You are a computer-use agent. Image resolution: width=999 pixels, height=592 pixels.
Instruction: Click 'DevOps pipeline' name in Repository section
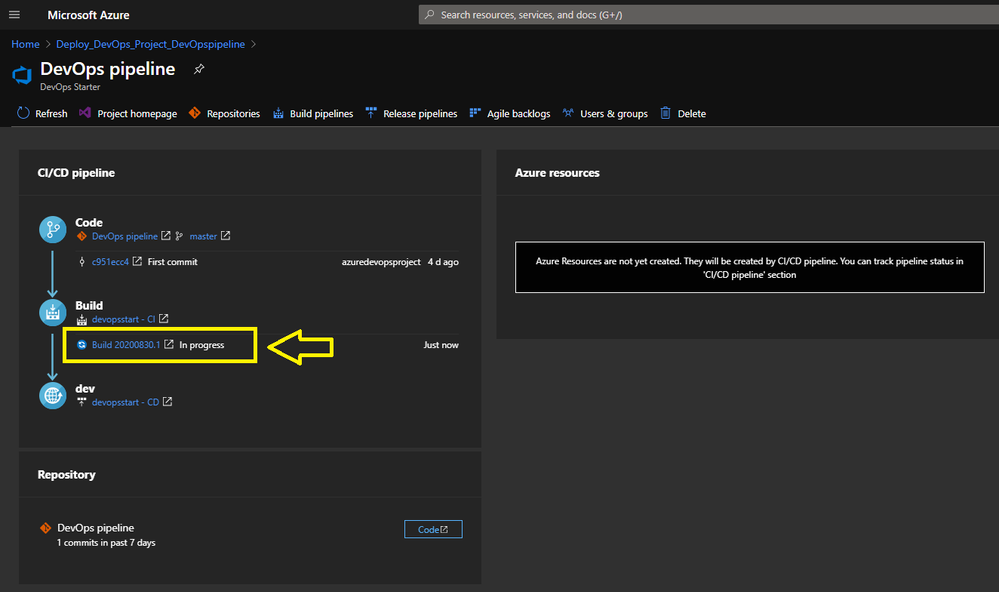click(96, 528)
